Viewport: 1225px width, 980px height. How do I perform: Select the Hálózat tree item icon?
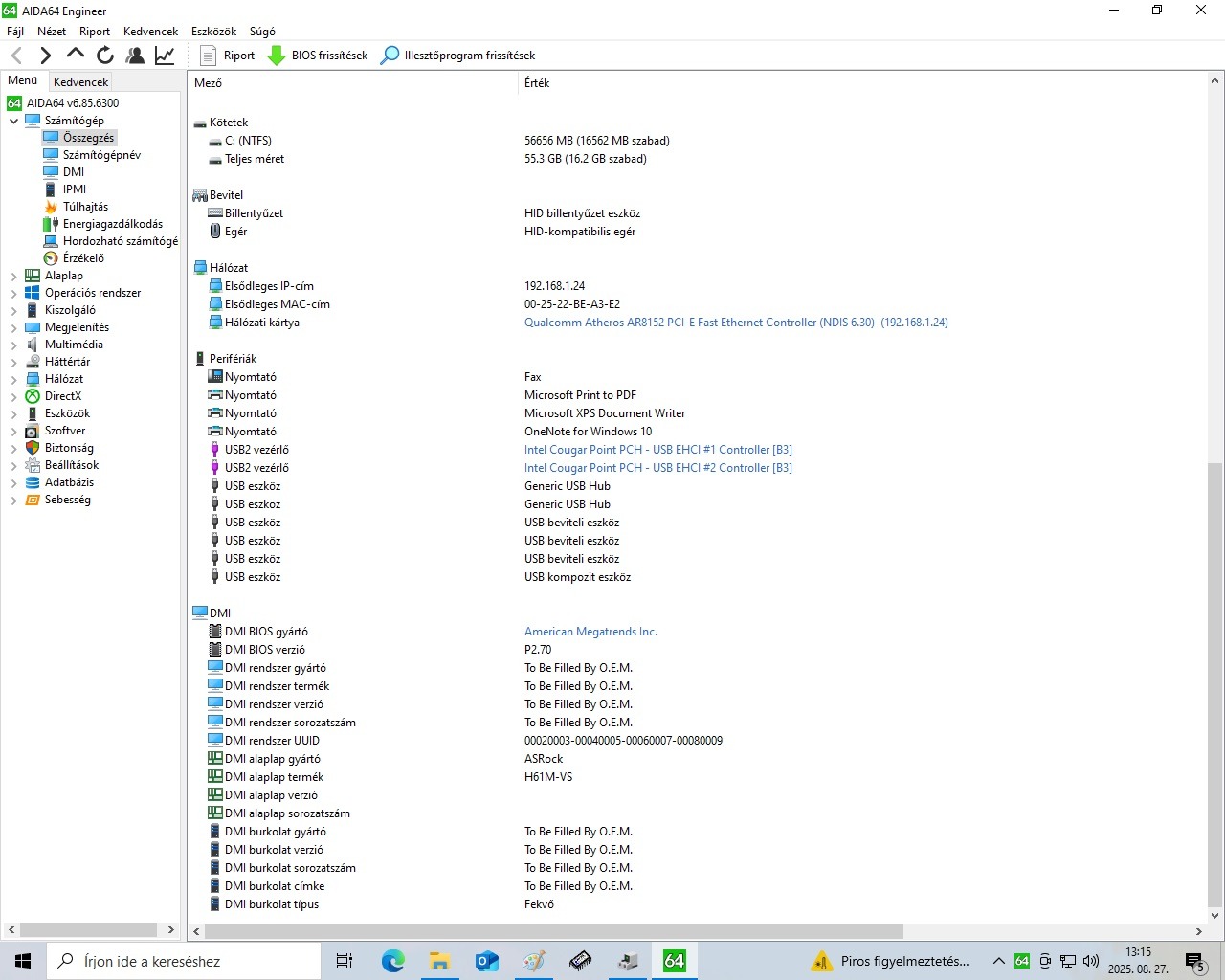[x=33, y=379]
